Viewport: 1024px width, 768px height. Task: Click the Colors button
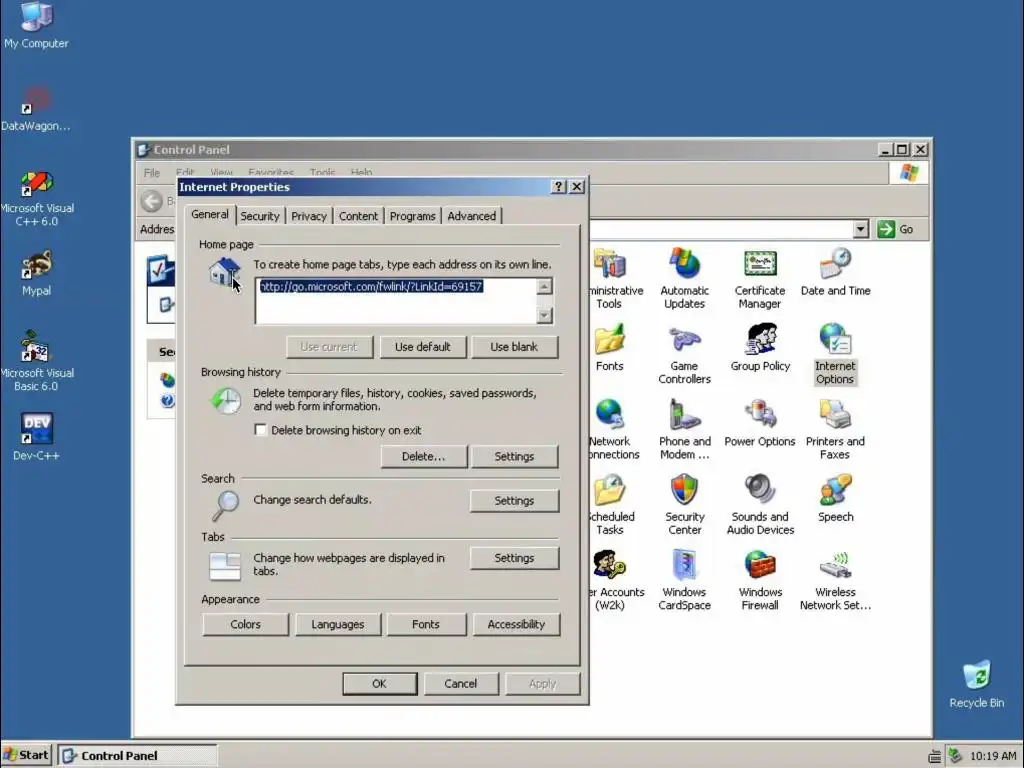(x=245, y=624)
